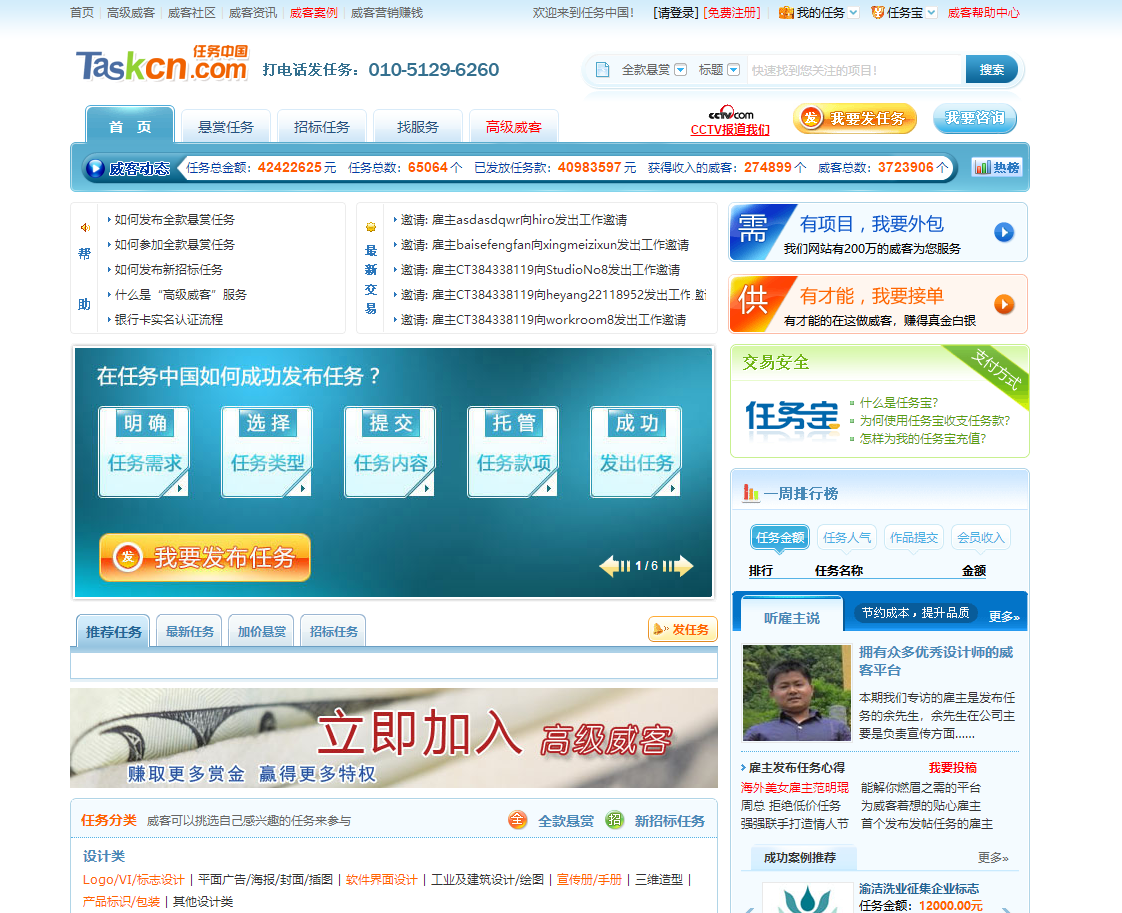Viewport: 1122px width, 913px height.
Task: Click the 选择 任务类型 step card
Action: coord(268,451)
